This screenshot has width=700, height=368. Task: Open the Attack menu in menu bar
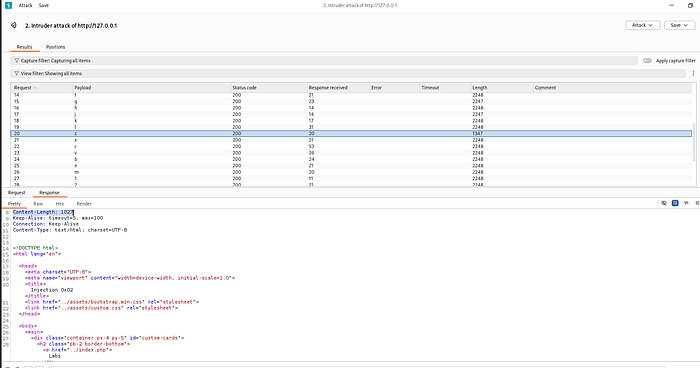point(25,5)
